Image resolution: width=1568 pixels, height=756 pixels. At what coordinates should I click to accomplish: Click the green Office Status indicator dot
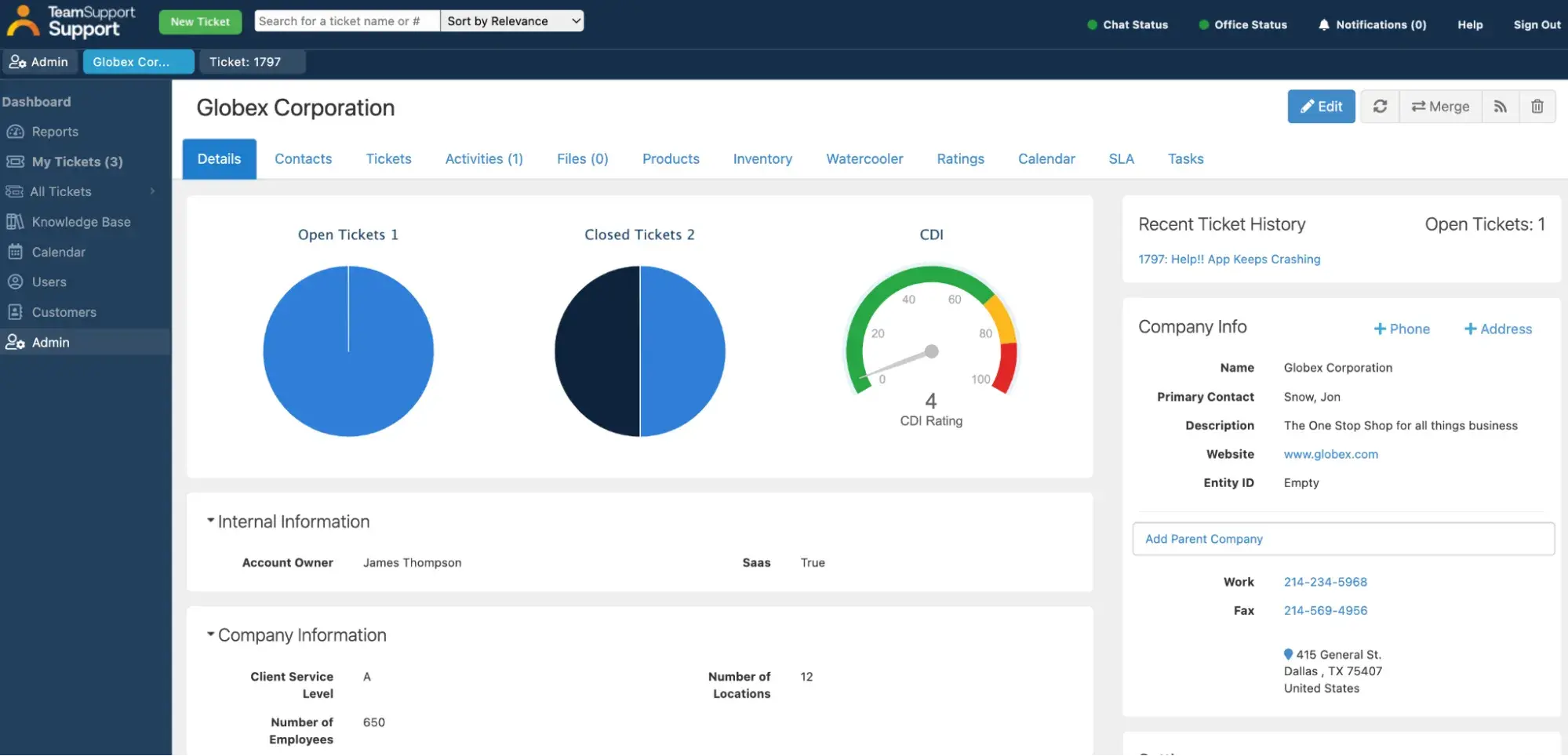tap(1203, 25)
